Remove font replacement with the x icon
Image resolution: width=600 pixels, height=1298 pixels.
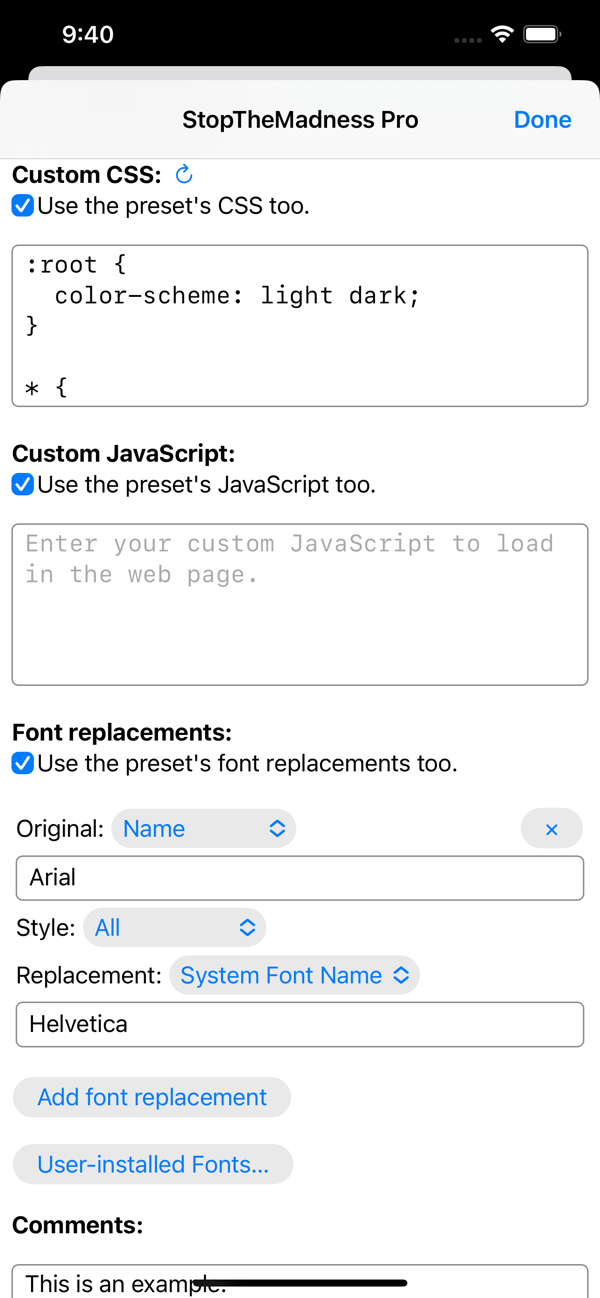tap(551, 829)
